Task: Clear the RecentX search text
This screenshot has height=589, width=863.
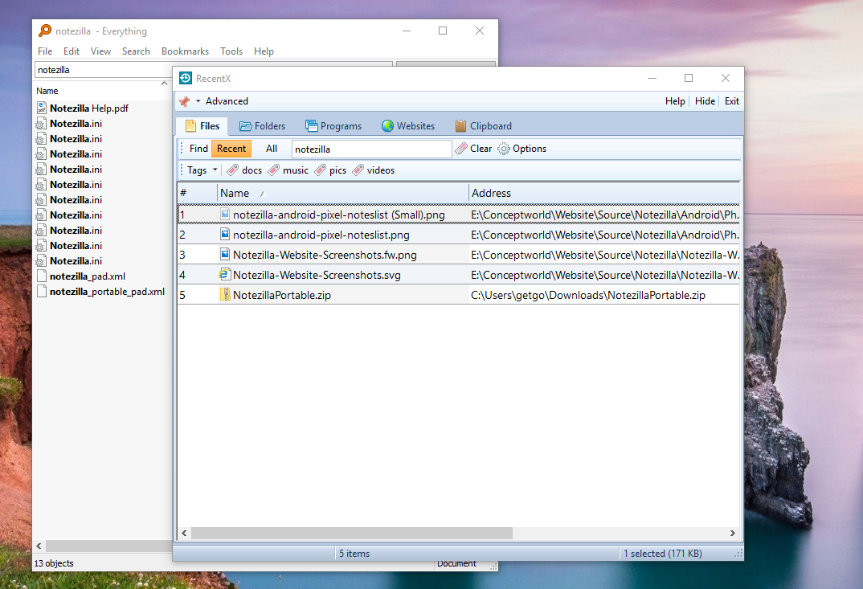Action: [x=474, y=149]
